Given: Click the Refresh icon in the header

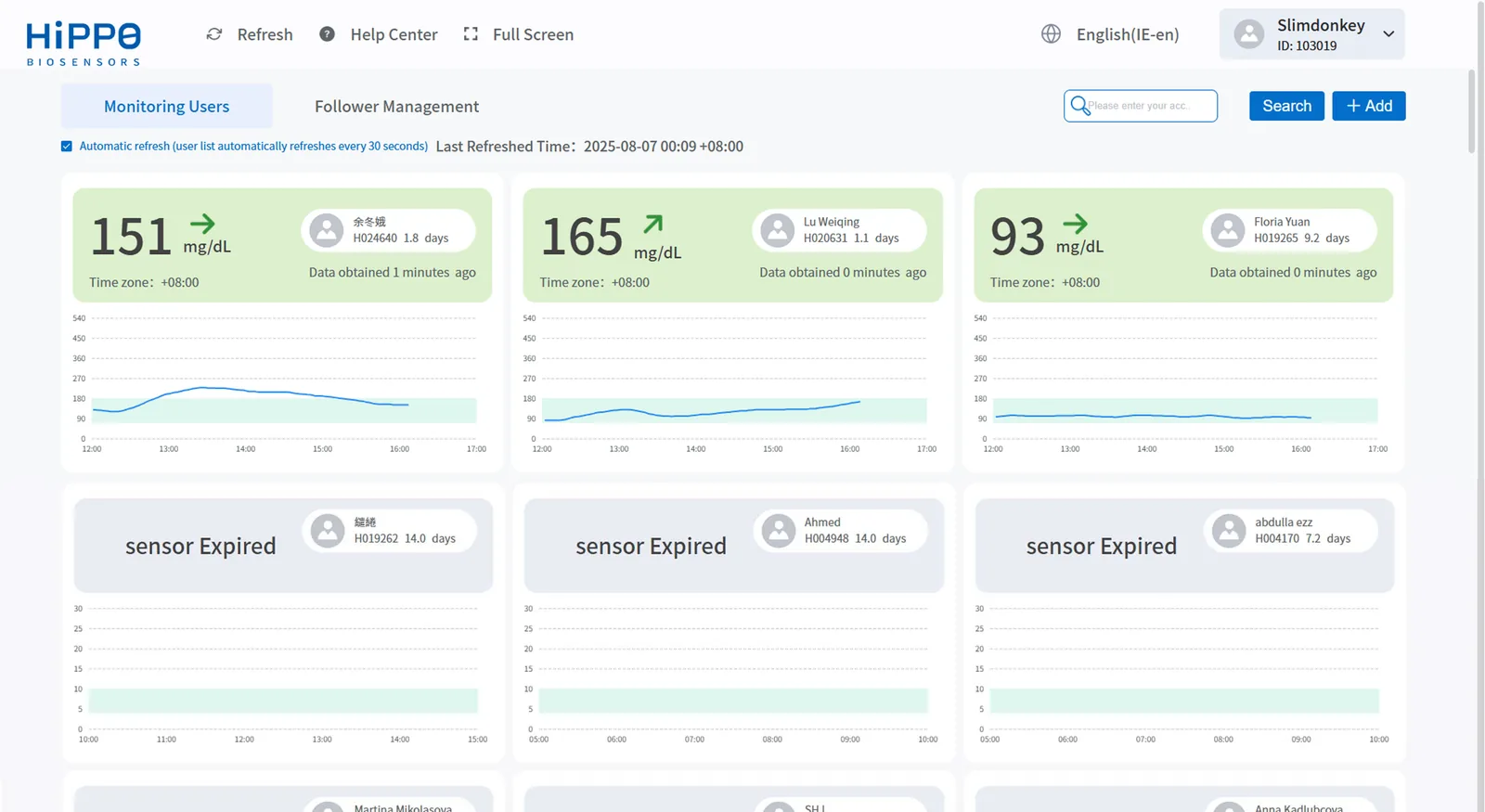Looking at the screenshot, I should tap(214, 34).
